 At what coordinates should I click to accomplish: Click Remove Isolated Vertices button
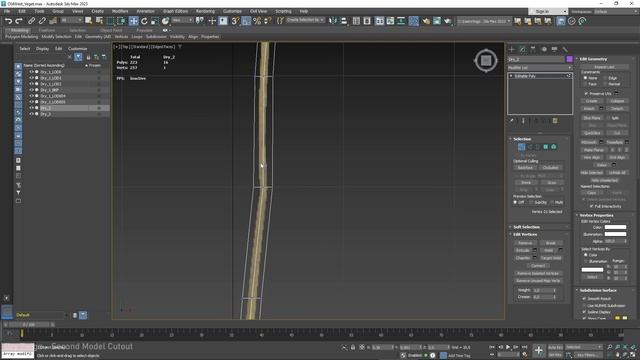coord(538,273)
